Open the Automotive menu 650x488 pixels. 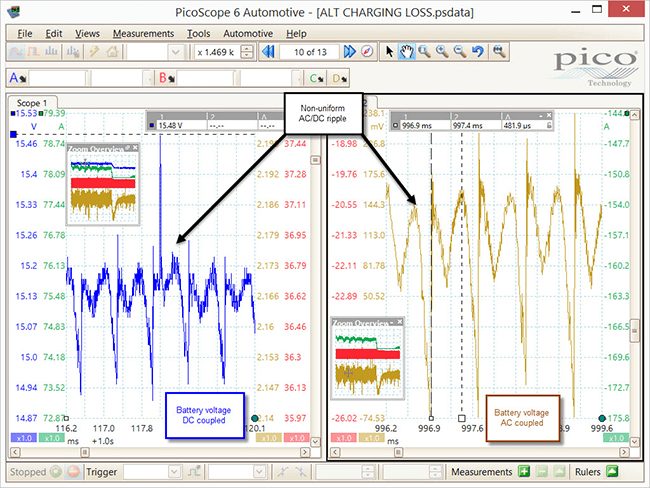(x=248, y=34)
